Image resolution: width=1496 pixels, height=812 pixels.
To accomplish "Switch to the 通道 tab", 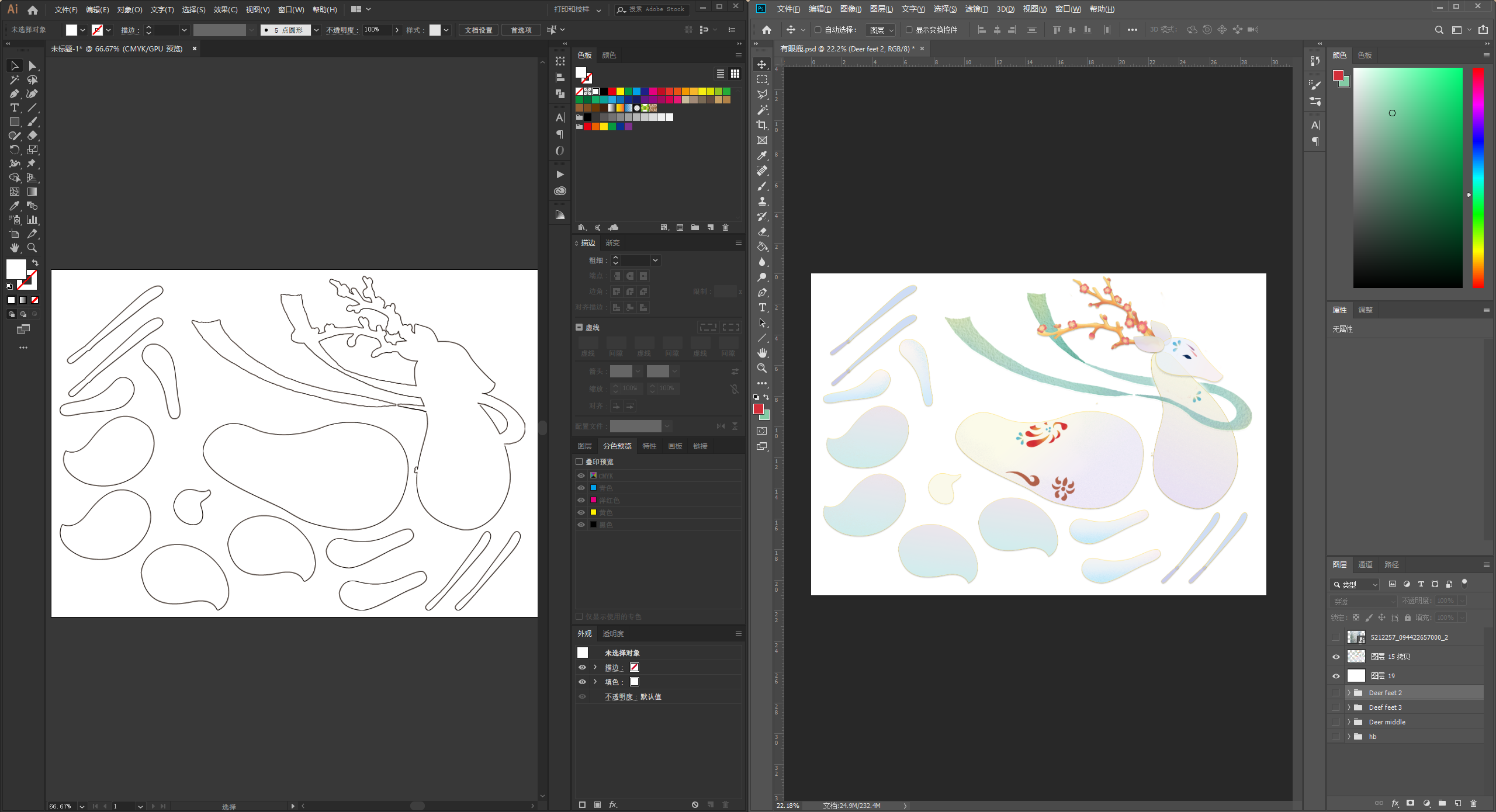I will (x=1365, y=564).
